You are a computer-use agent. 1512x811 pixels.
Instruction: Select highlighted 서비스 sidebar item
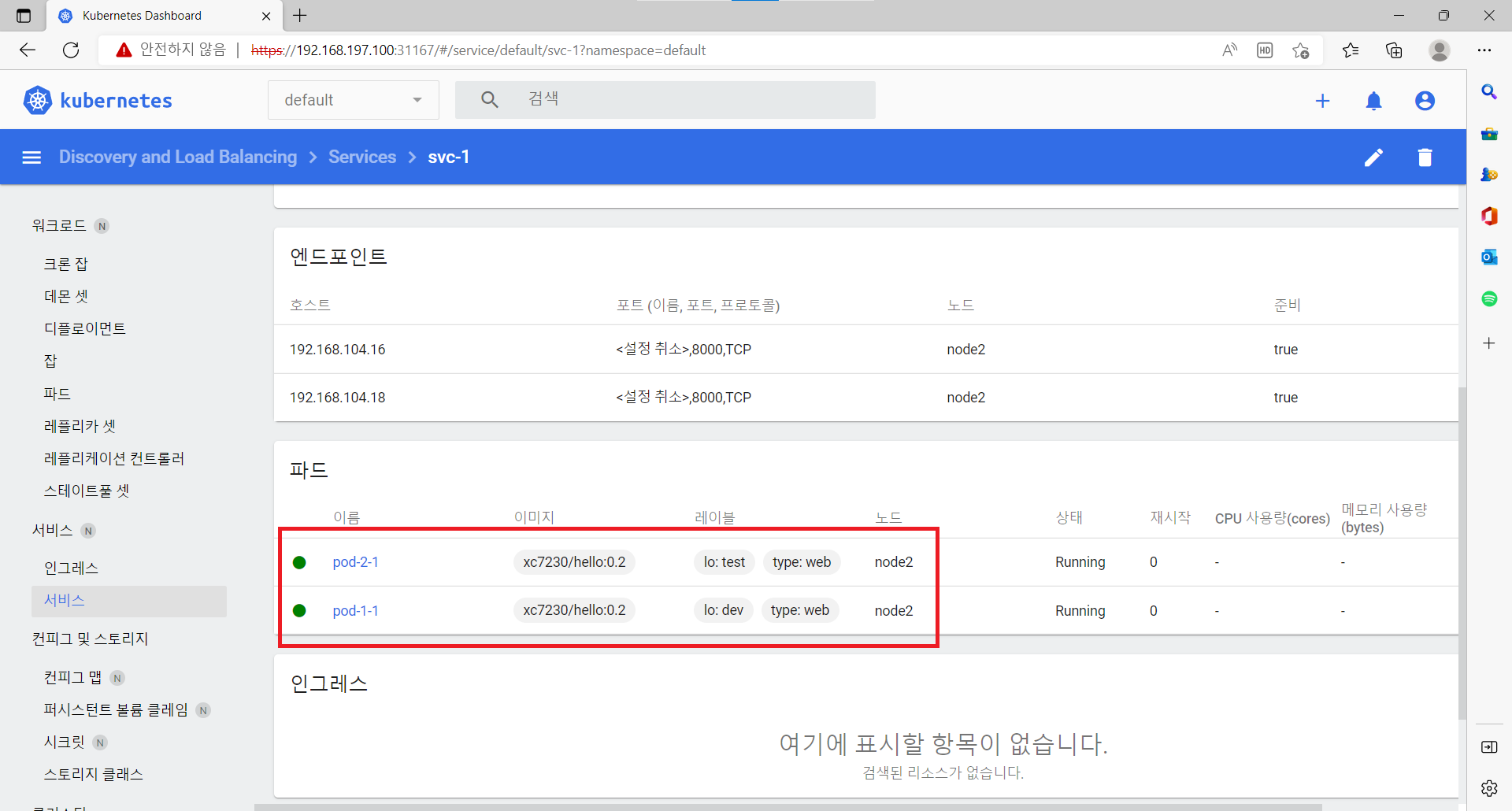pyautogui.click(x=129, y=601)
